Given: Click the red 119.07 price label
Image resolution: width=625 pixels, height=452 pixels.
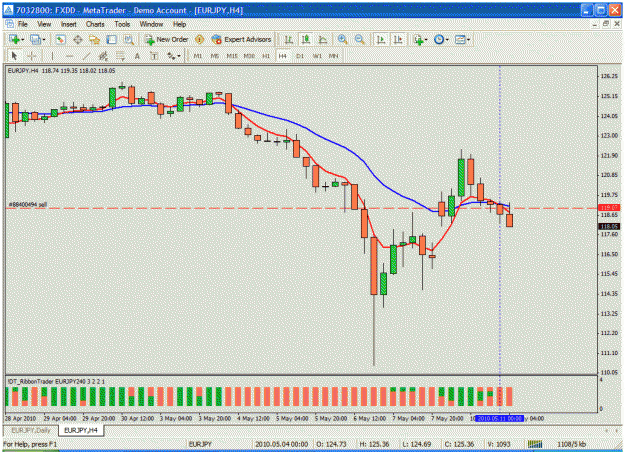Looking at the screenshot, I should pyautogui.click(x=609, y=208).
